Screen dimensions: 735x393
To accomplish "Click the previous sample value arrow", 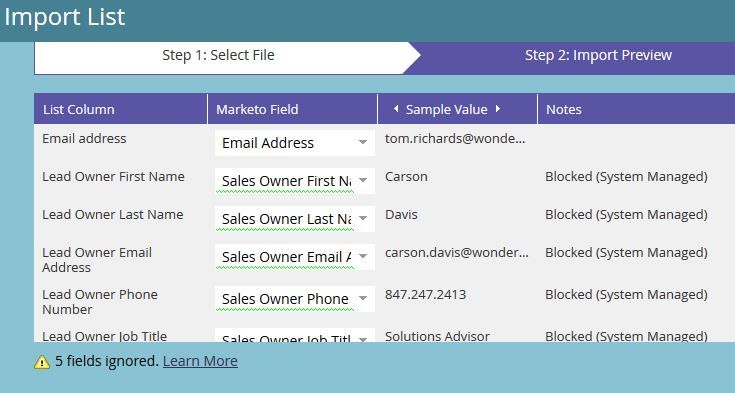I will click(x=396, y=109).
